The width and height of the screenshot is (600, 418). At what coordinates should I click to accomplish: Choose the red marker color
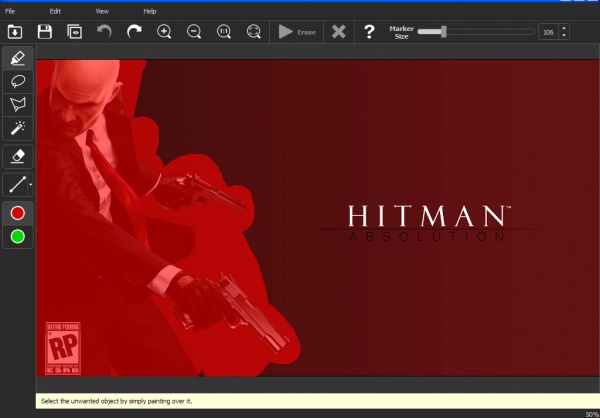[x=18, y=213]
